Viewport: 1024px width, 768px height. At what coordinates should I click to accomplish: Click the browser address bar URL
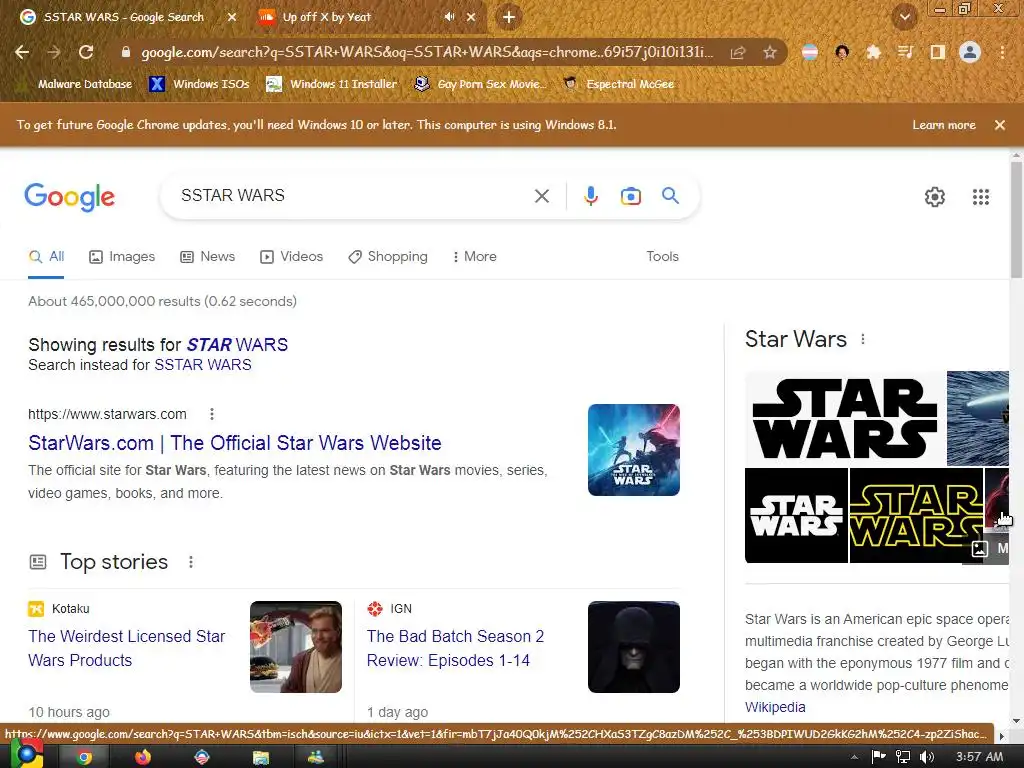click(427, 52)
